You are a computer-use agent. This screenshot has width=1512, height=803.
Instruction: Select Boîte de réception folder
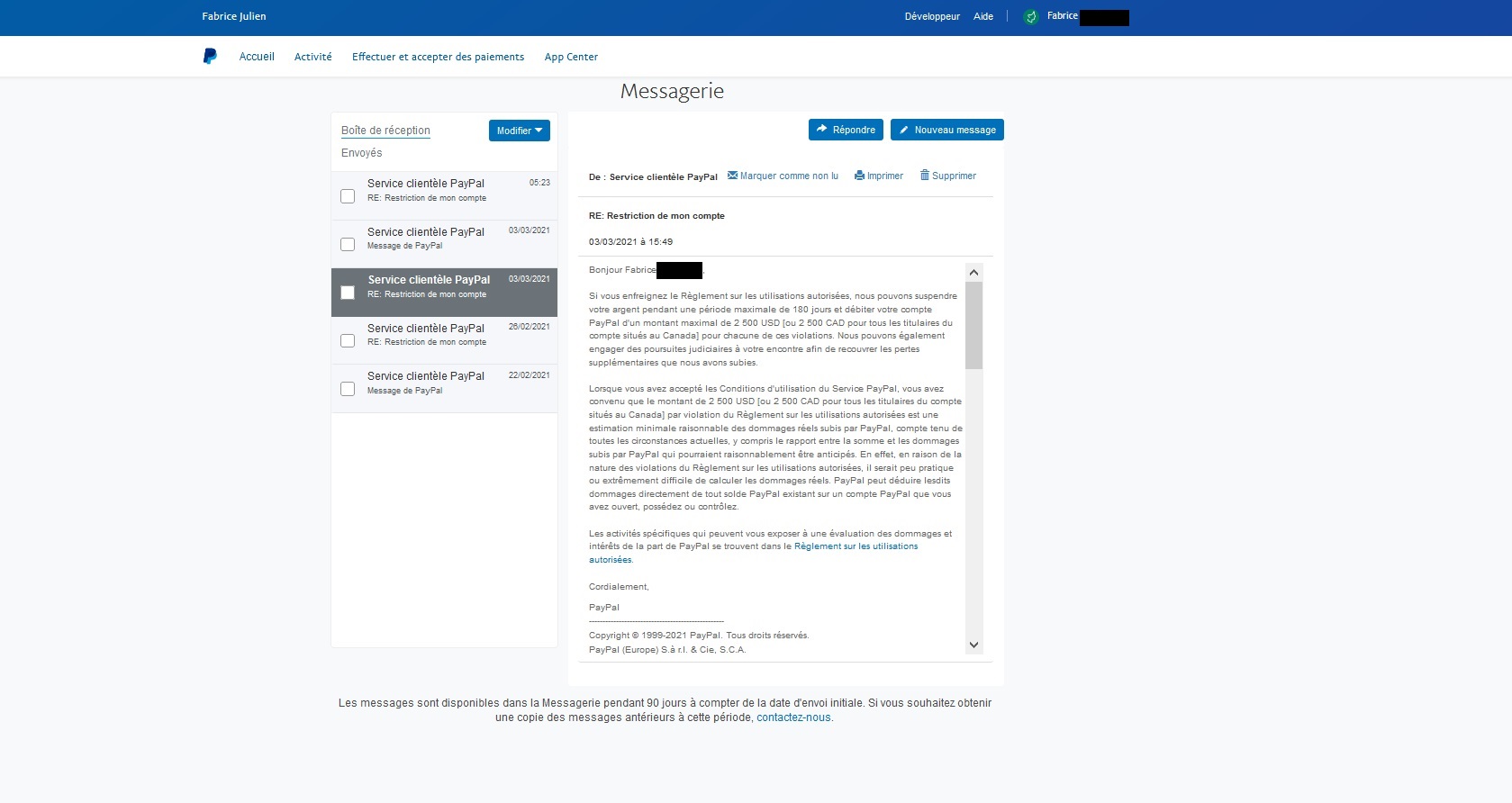(385, 131)
